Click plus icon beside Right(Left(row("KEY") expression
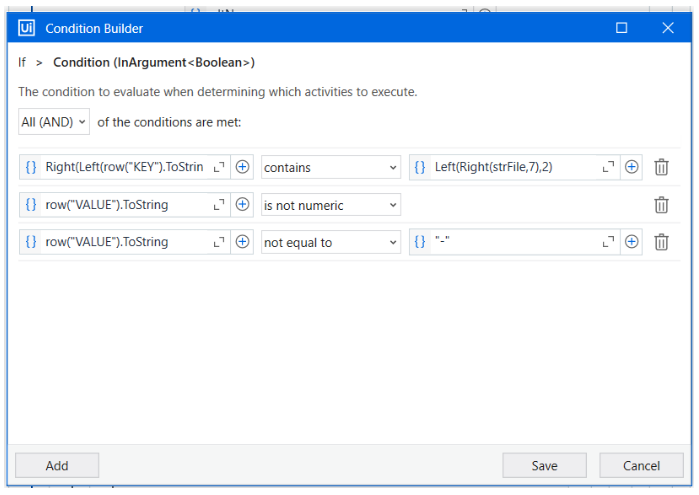The image size is (699, 495). click(x=242, y=168)
